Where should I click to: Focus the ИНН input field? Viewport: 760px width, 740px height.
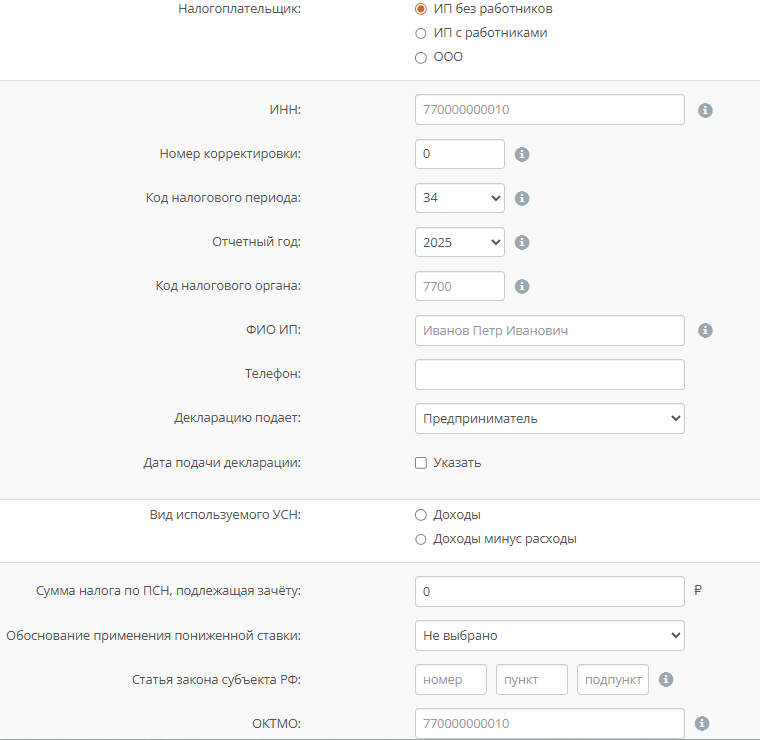[x=549, y=110]
